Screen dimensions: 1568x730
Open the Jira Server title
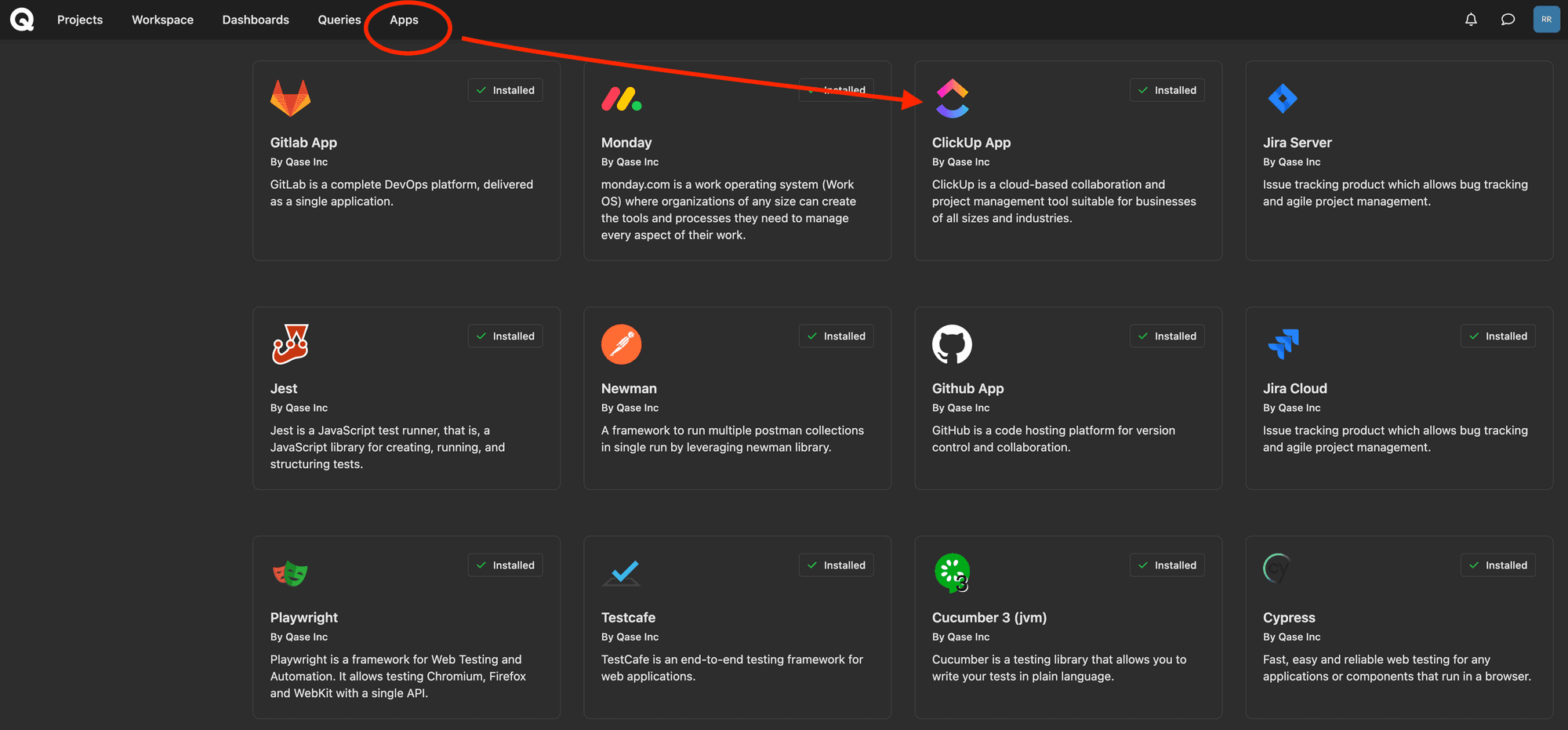(x=1298, y=143)
